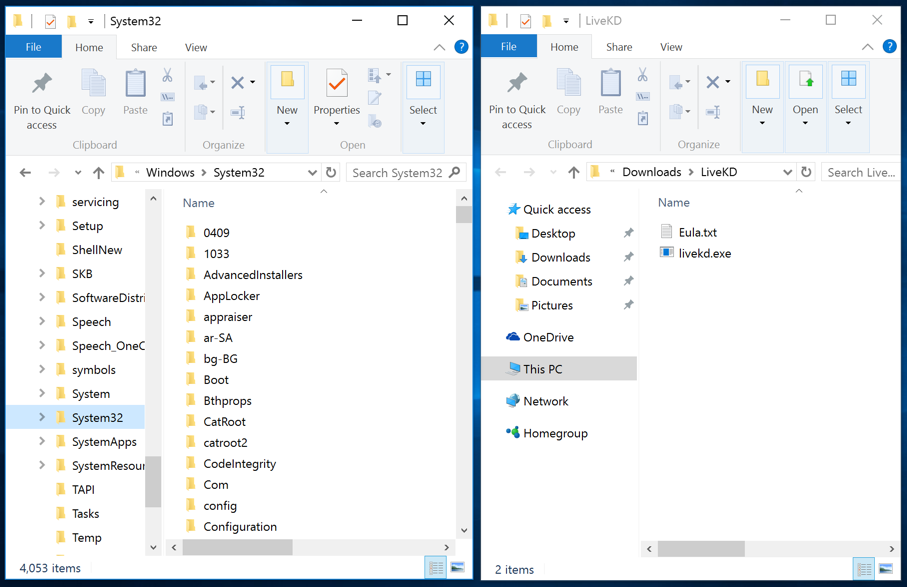Click Delete X icon in LiveKD ribbon

click(x=713, y=82)
